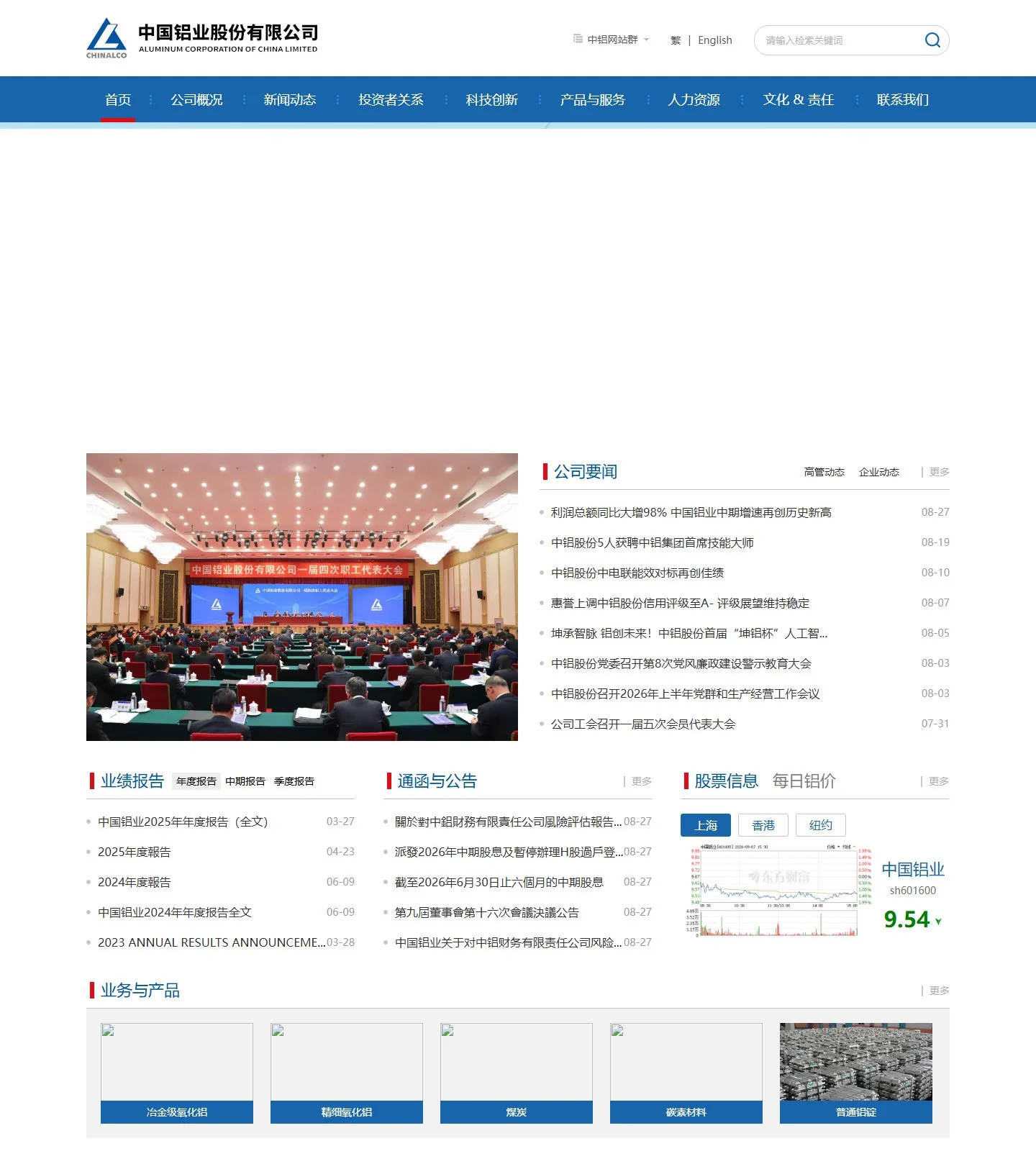
Task: Switch the site language to English
Action: click(x=715, y=40)
